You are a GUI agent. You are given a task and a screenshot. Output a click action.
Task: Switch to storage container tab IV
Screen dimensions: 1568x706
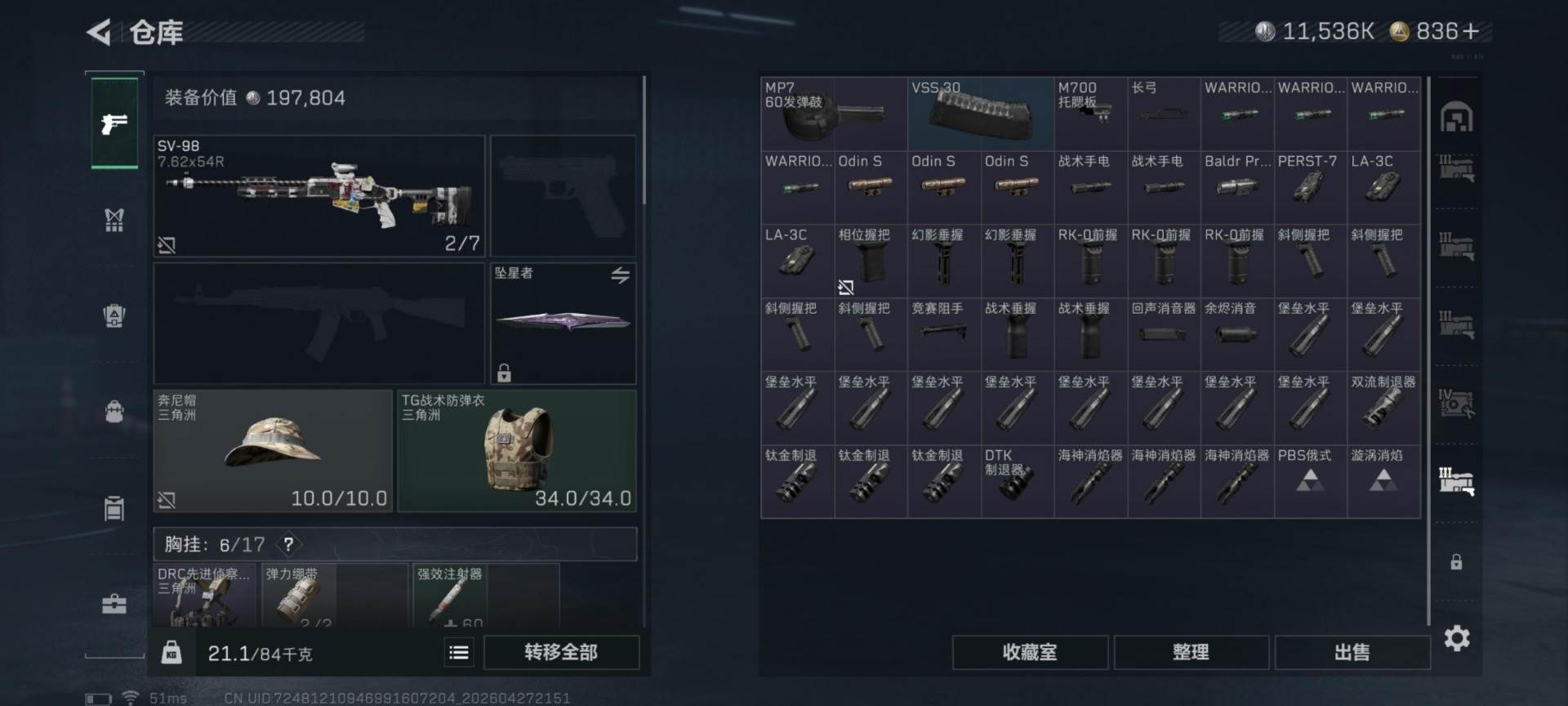tap(1456, 404)
